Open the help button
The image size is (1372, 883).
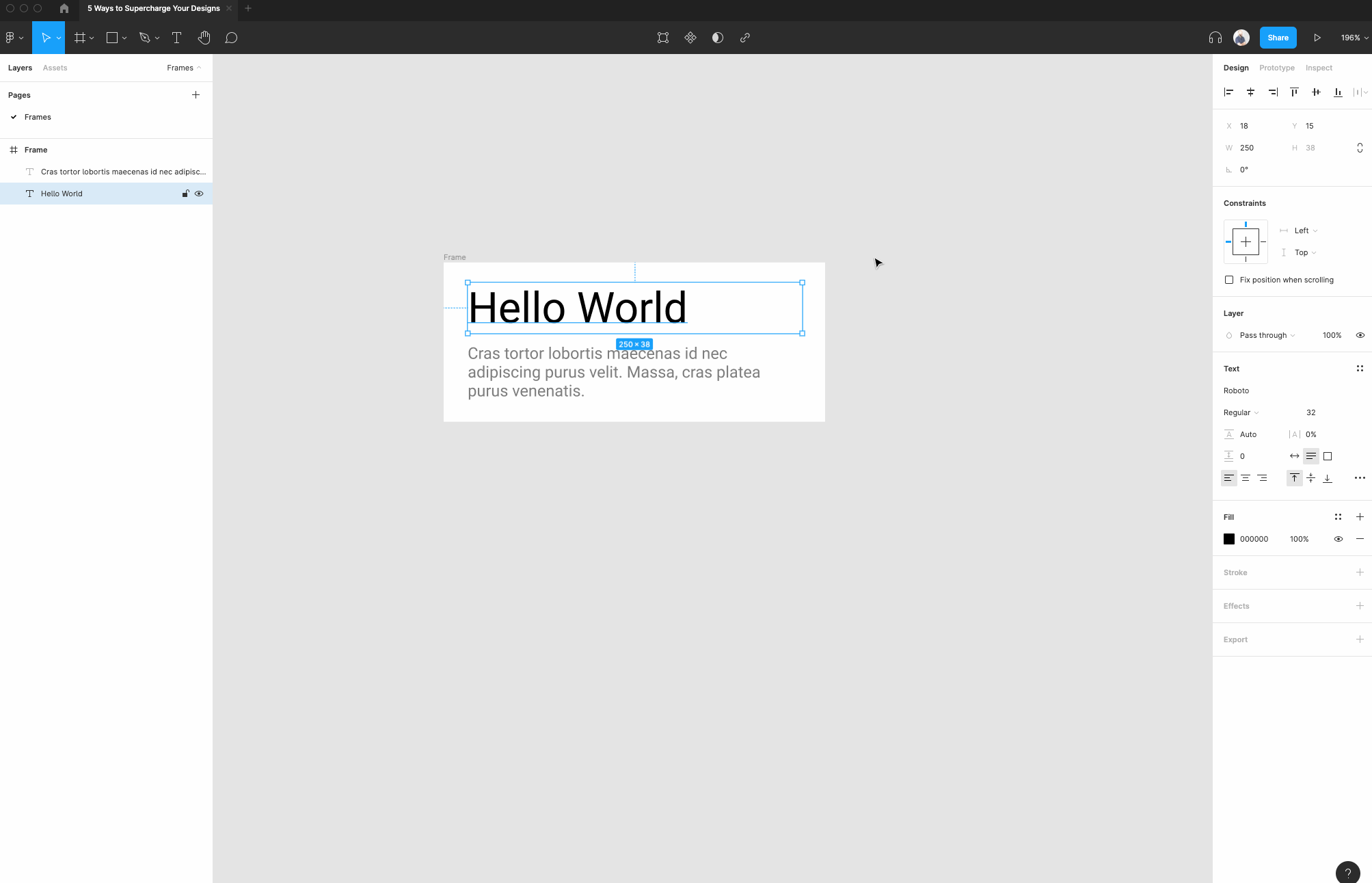(1347, 873)
